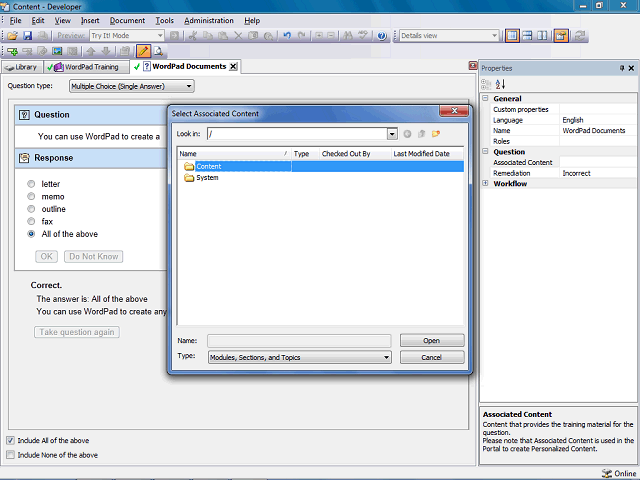The height and width of the screenshot is (480, 640).
Task: Click the spell check ABC icon
Action: (363, 36)
